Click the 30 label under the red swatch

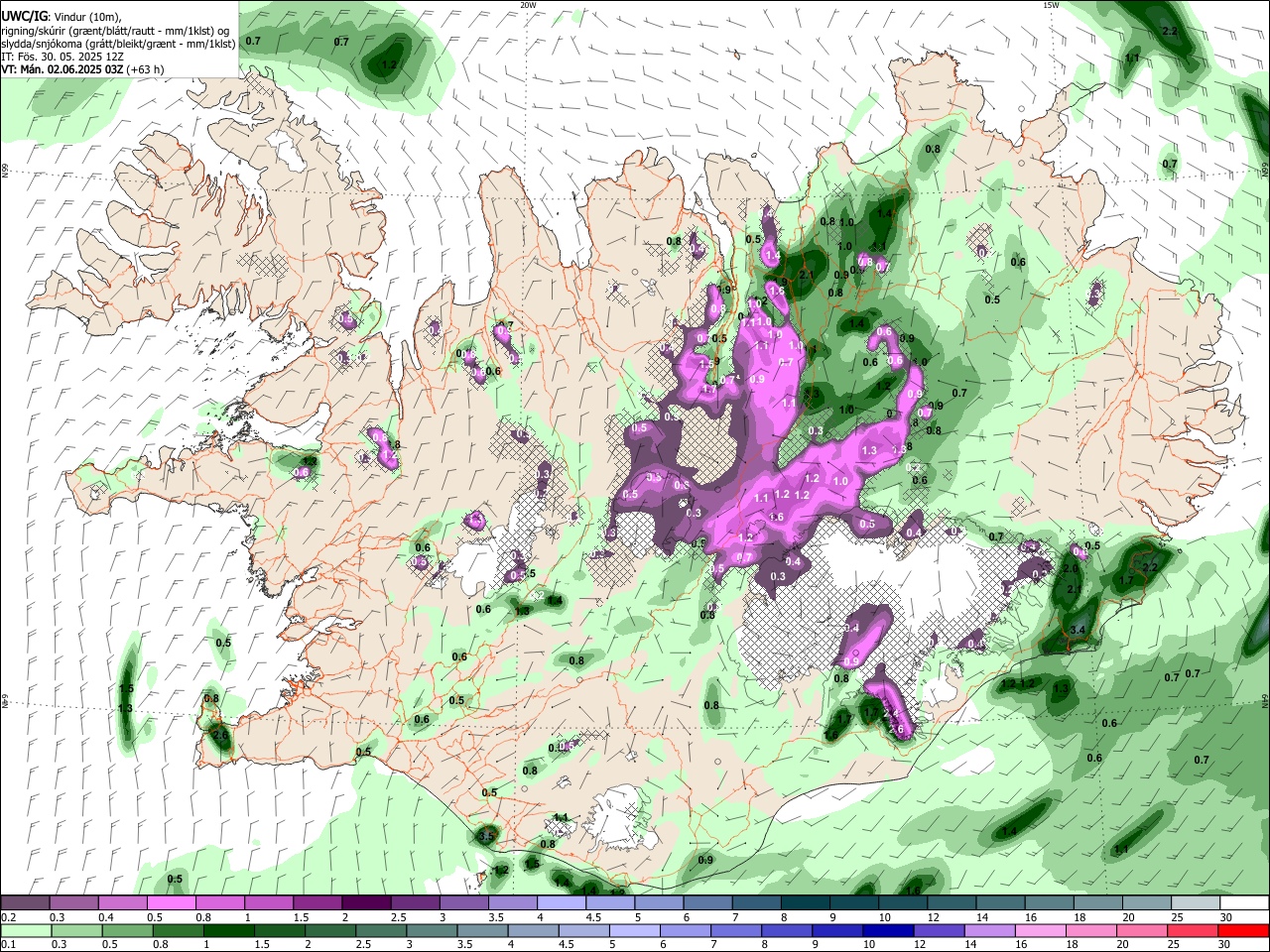pyautogui.click(x=1225, y=944)
